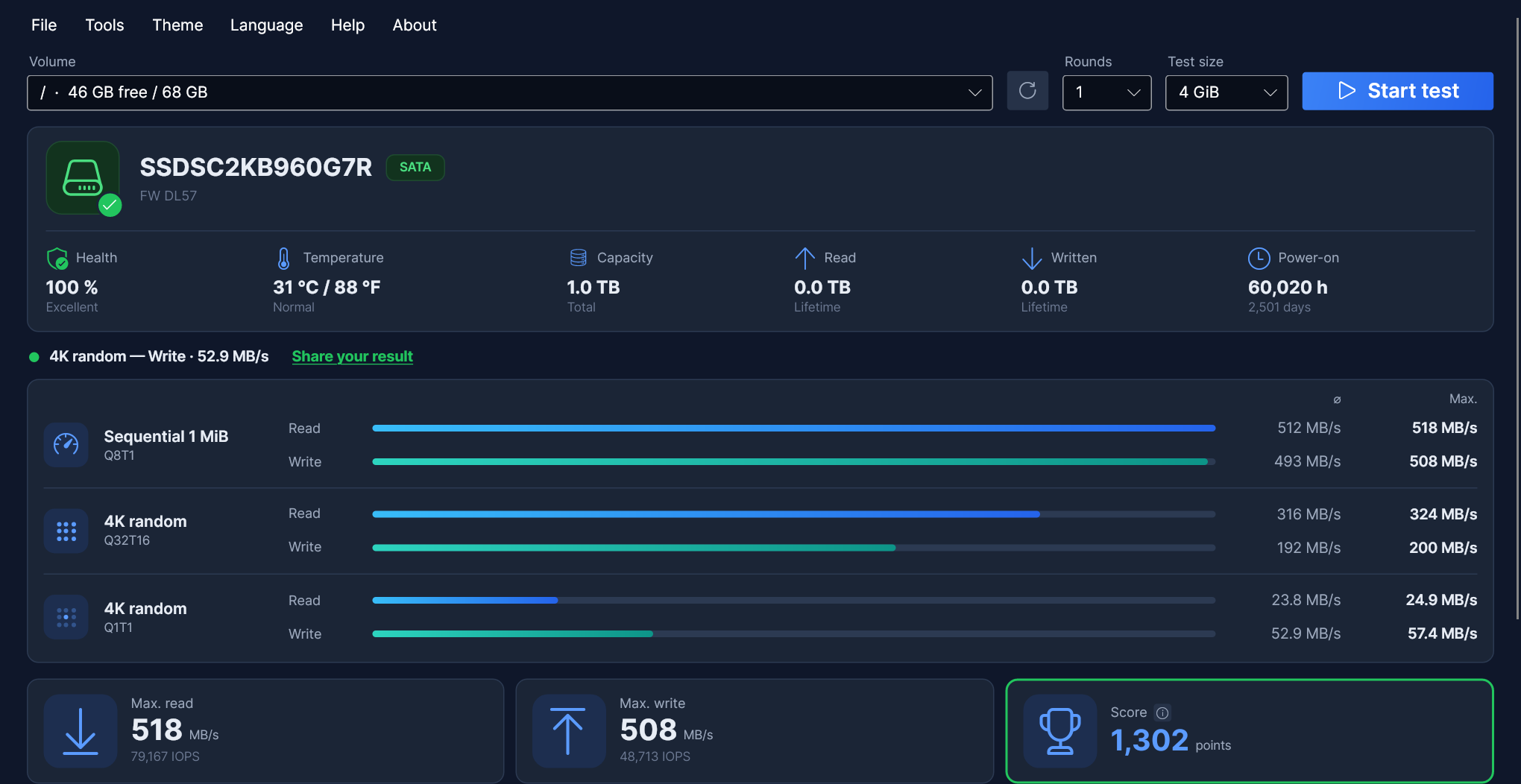Follow the Share your result link

point(352,356)
